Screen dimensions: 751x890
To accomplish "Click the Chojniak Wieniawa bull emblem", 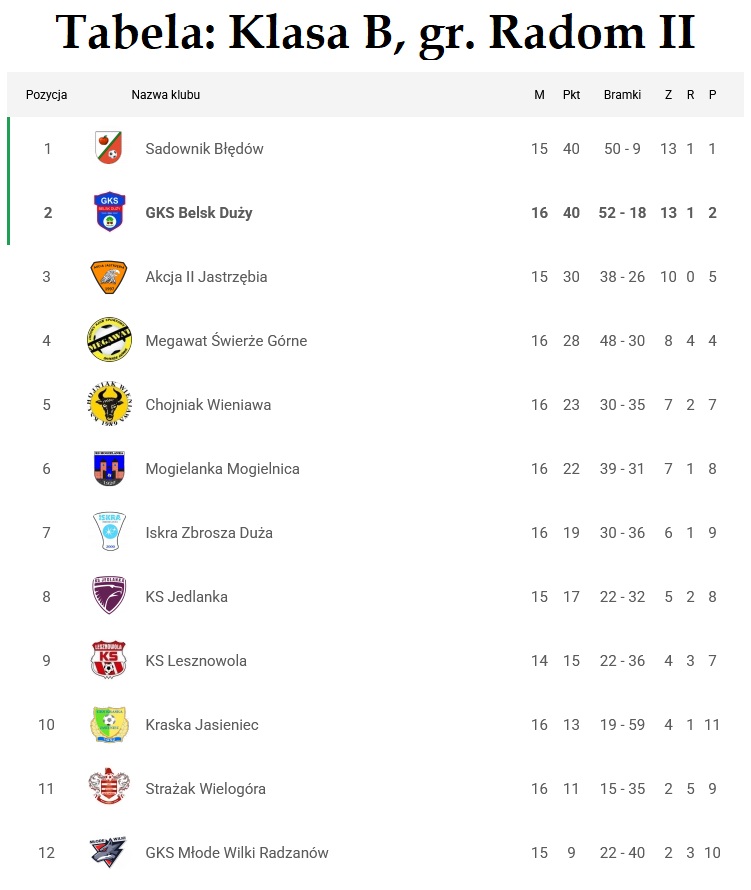I will (x=109, y=405).
